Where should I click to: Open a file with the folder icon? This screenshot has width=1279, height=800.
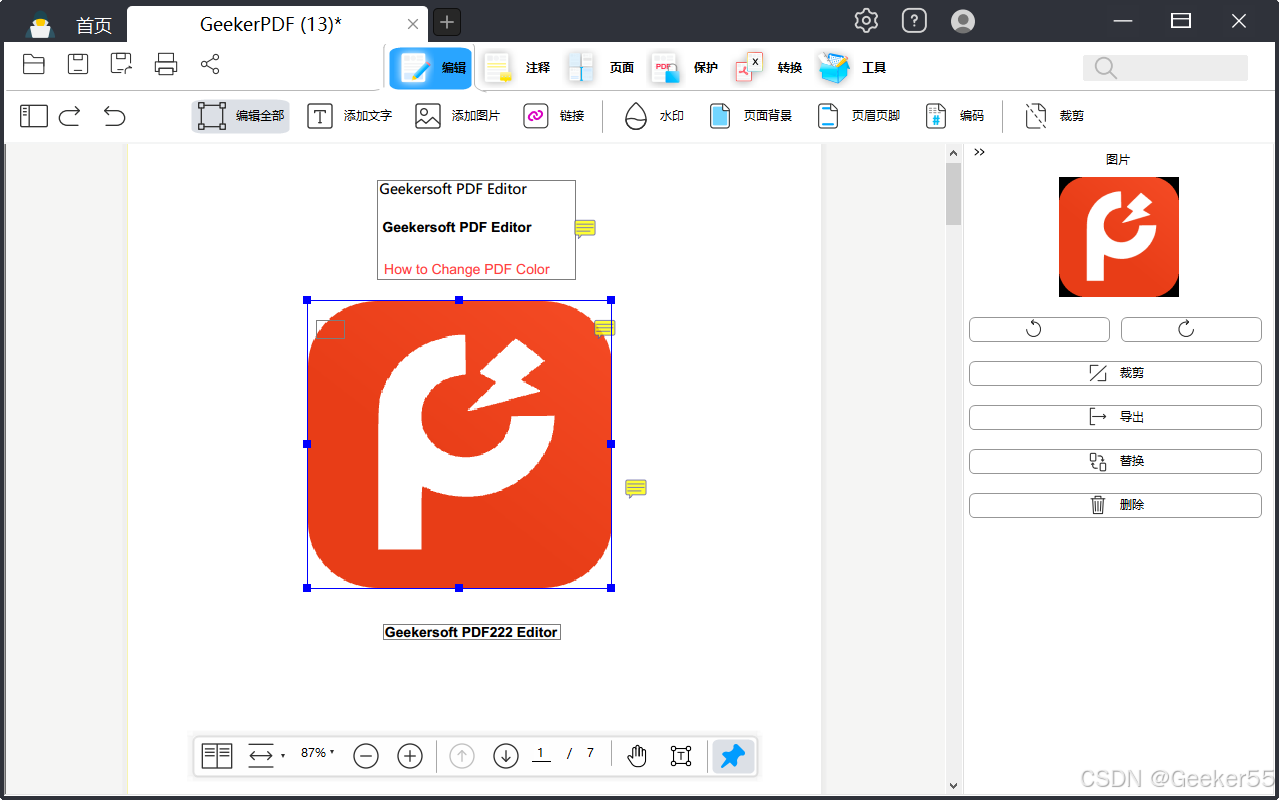[34, 65]
